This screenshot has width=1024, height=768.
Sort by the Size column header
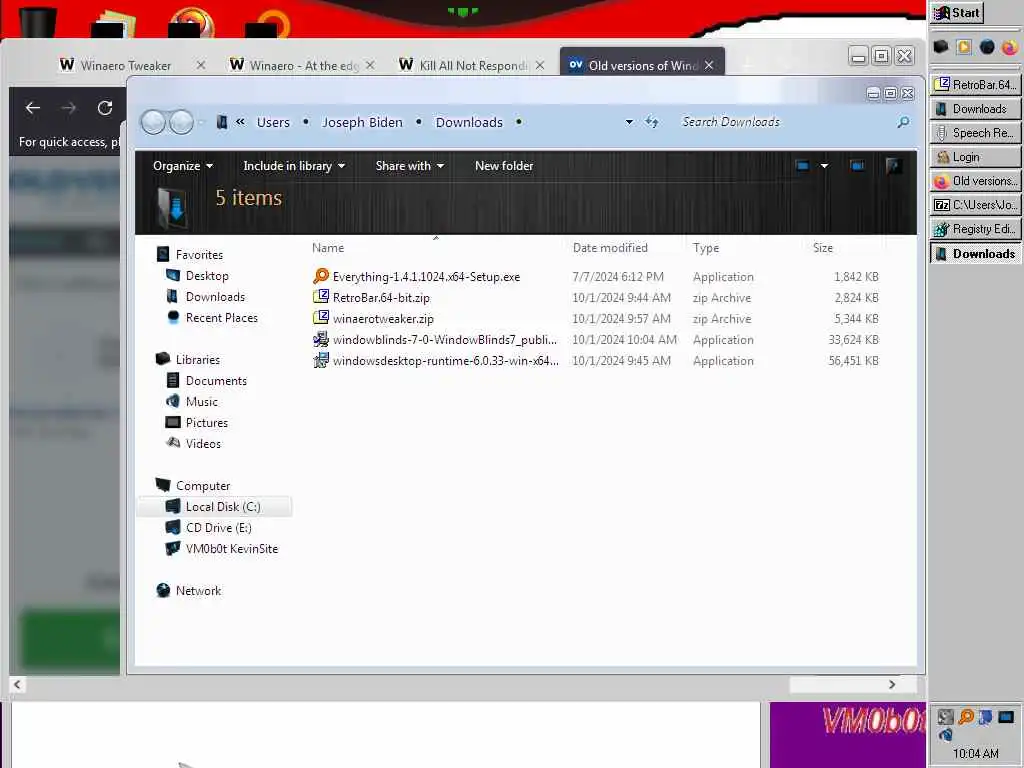[x=823, y=248]
